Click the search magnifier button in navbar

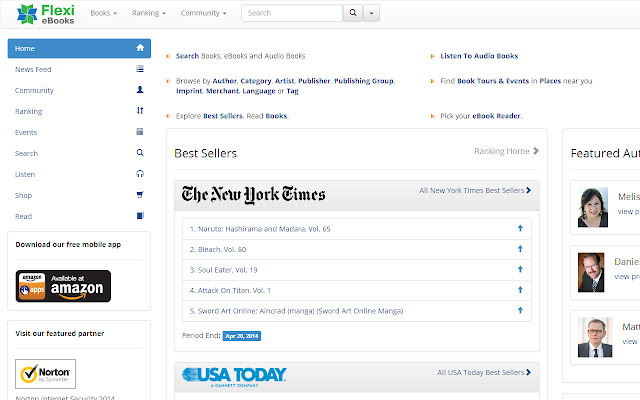pyautogui.click(x=352, y=13)
